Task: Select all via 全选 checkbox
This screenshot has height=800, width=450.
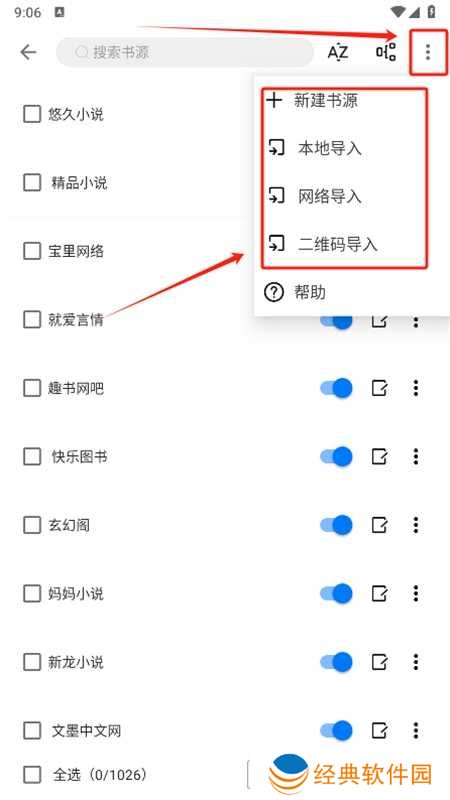Action: tap(32, 776)
